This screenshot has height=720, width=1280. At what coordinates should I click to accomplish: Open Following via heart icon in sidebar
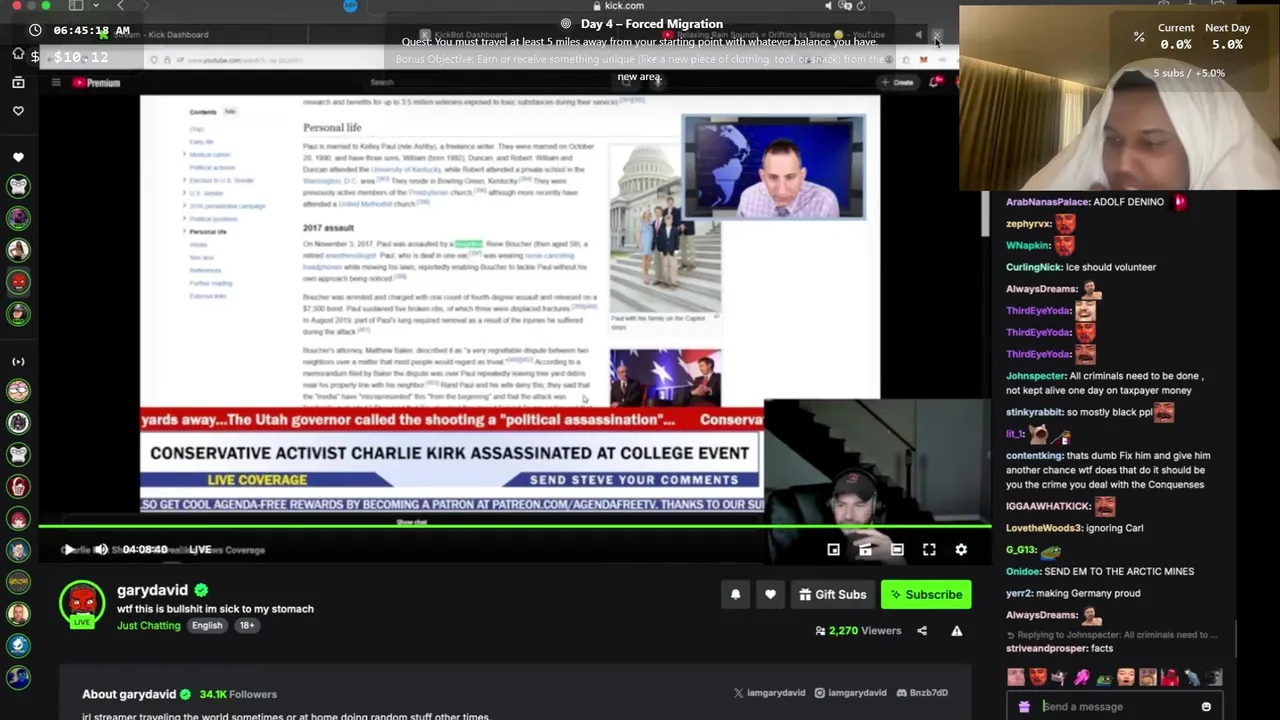coord(18,111)
